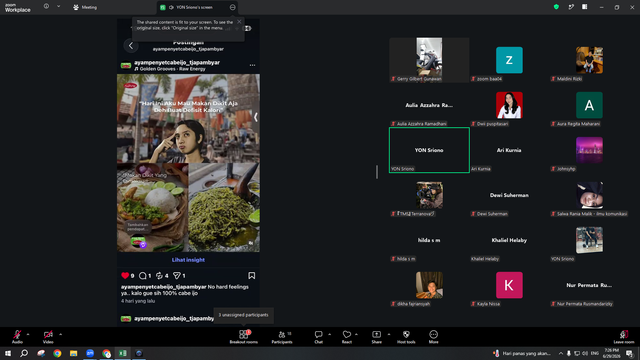Expand the Chat options arrow

pos(329,334)
